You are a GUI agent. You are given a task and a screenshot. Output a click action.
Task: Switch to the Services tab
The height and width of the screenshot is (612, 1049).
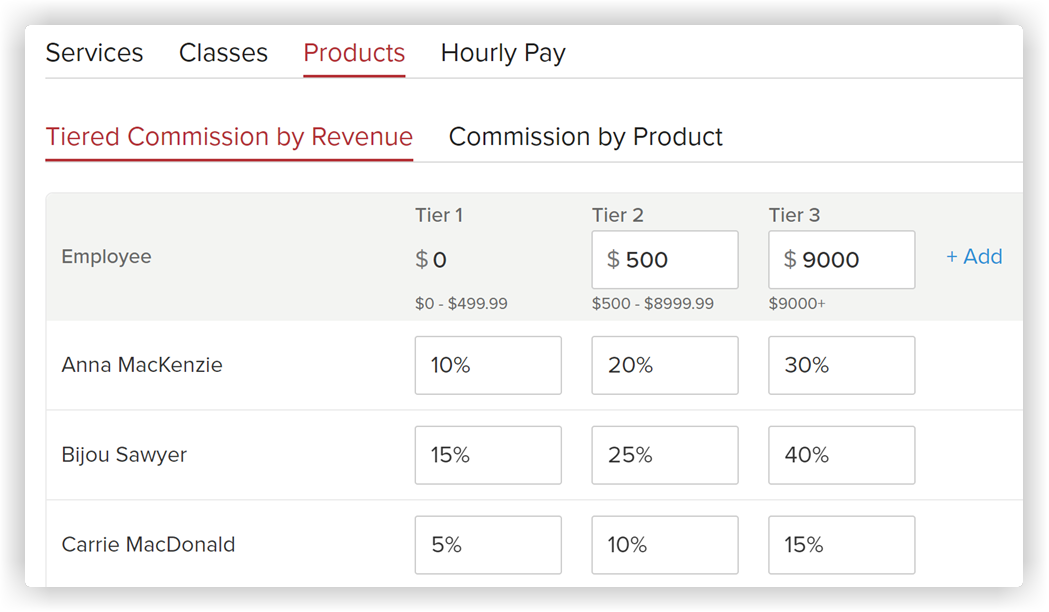(x=94, y=53)
